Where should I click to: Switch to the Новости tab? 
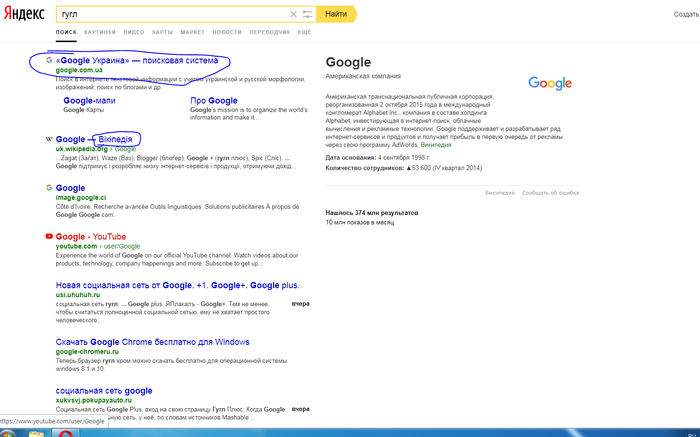(x=227, y=32)
